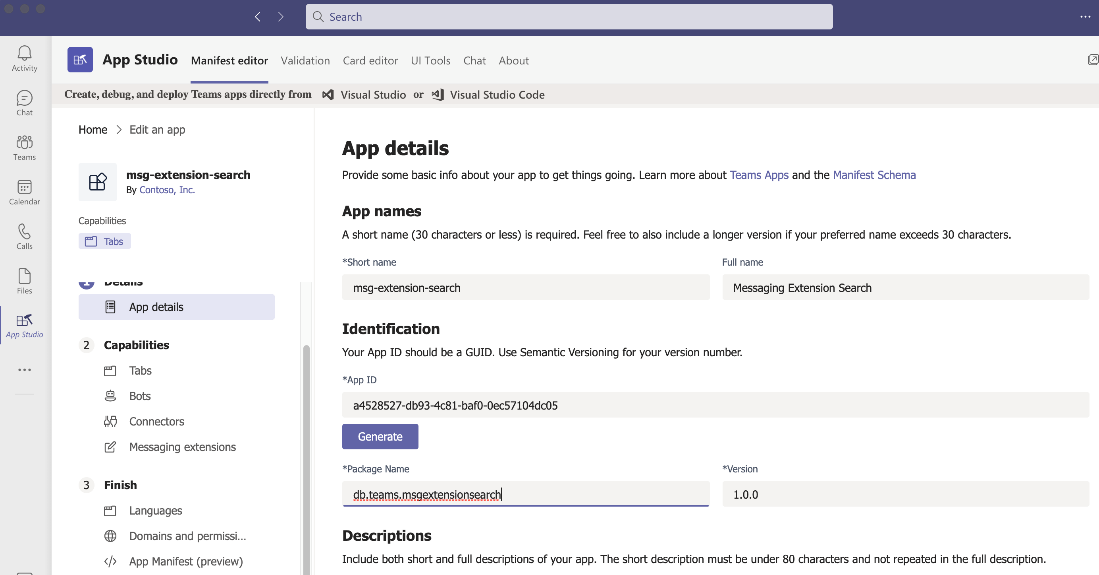The image size is (1099, 575).
Task: Switch to Card editor tab
Action: click(370, 60)
